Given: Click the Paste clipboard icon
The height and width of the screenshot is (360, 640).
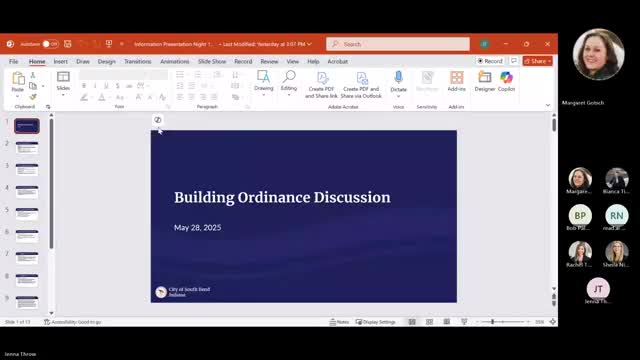Looking at the screenshot, I should point(18,78).
